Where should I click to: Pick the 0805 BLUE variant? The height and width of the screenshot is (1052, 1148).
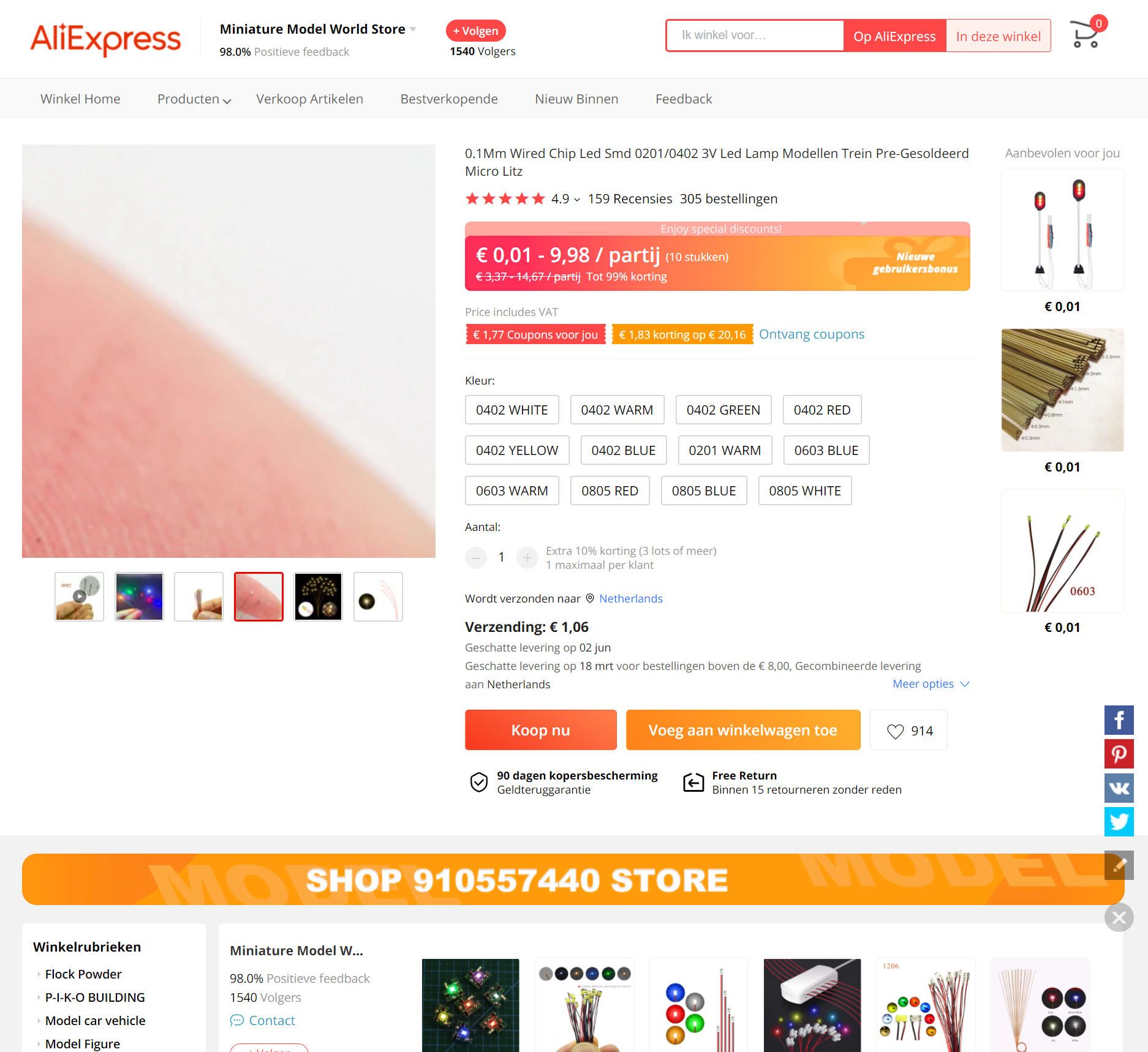[703, 490]
